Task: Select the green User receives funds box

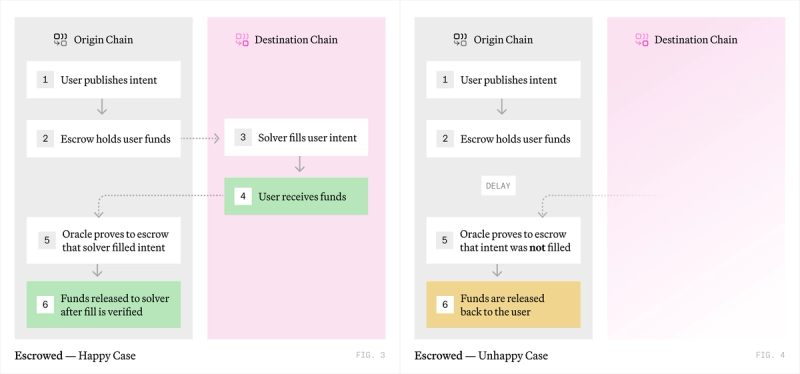Action: point(296,196)
